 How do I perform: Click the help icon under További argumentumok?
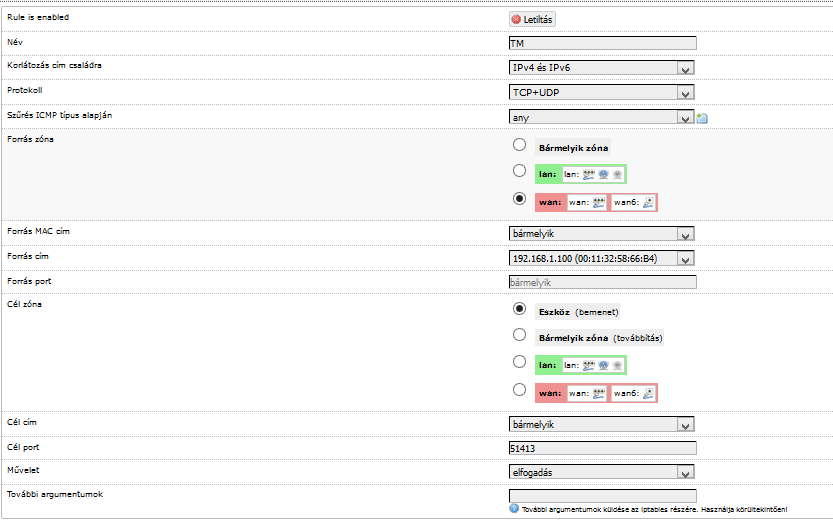tap(514, 508)
